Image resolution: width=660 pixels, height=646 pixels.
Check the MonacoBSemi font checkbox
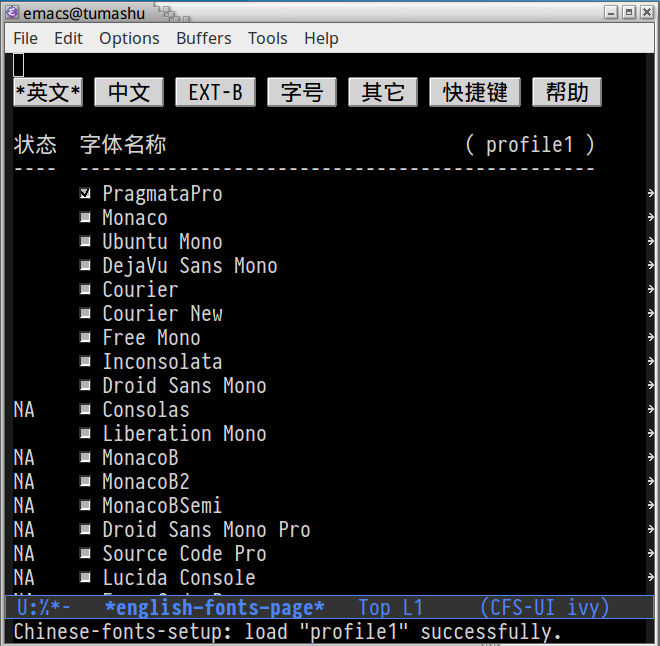(x=85, y=505)
